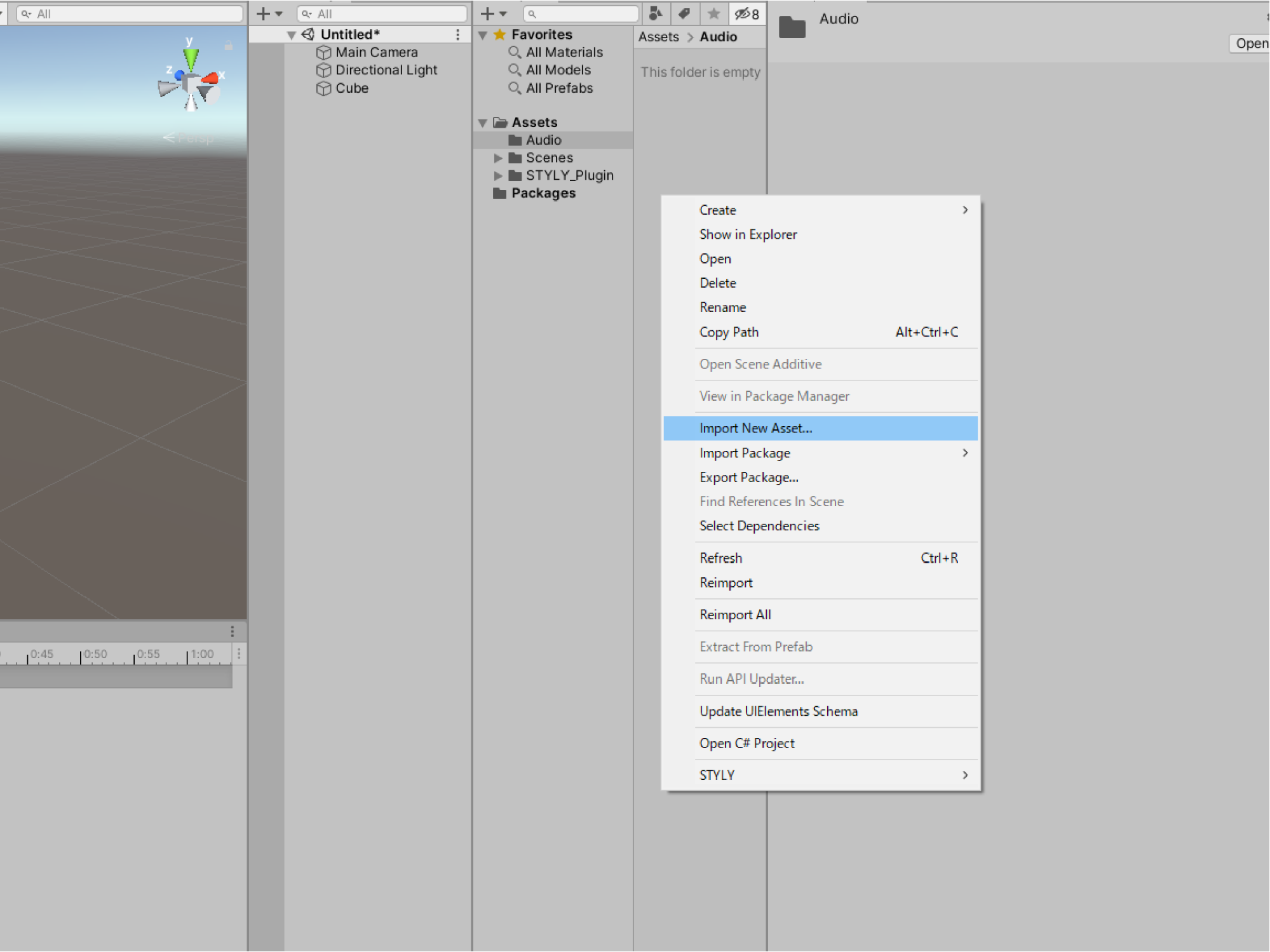Switch the Persp projection label

tap(189, 138)
